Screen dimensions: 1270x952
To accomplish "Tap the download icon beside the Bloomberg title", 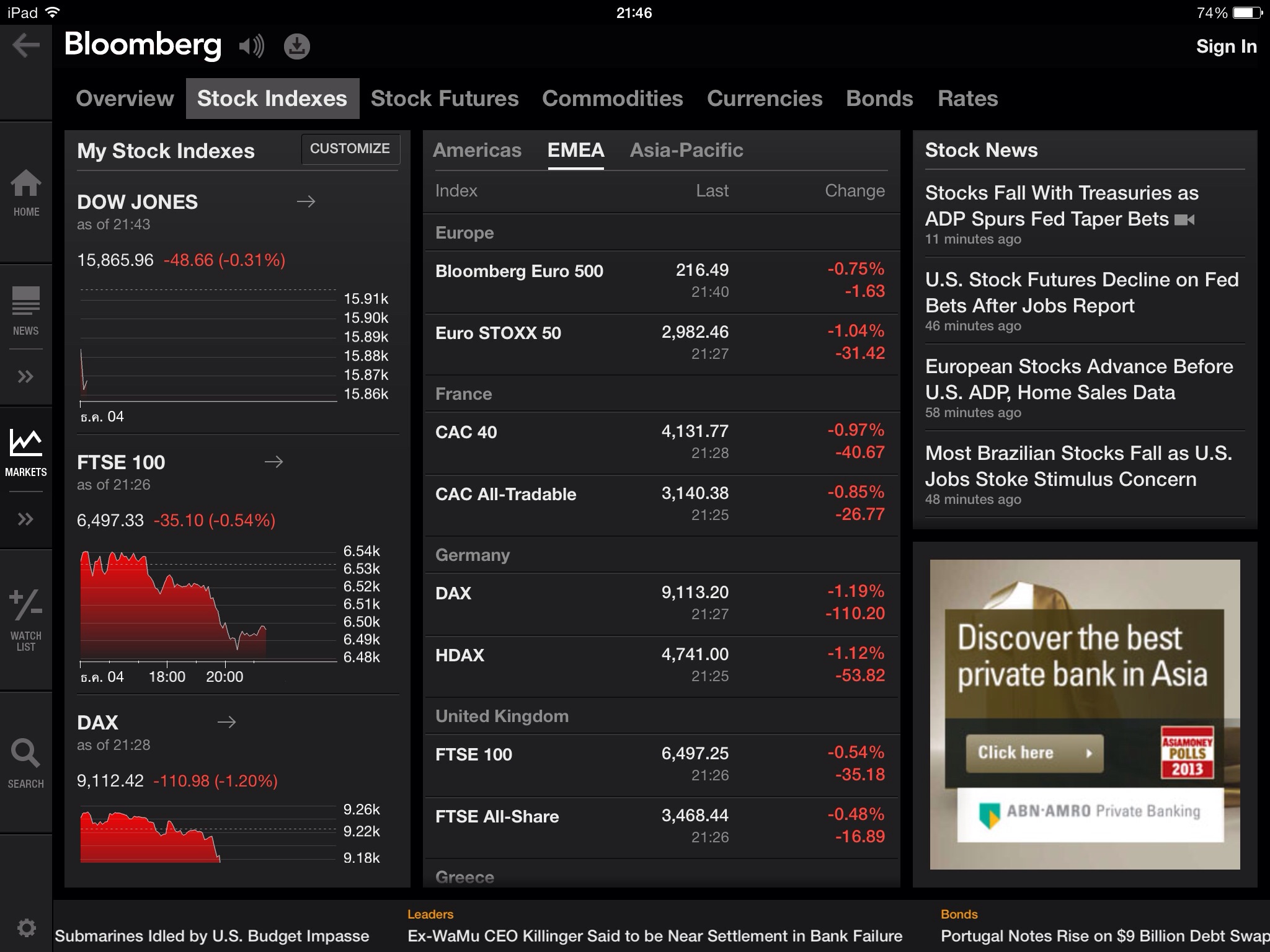I will [x=296, y=46].
